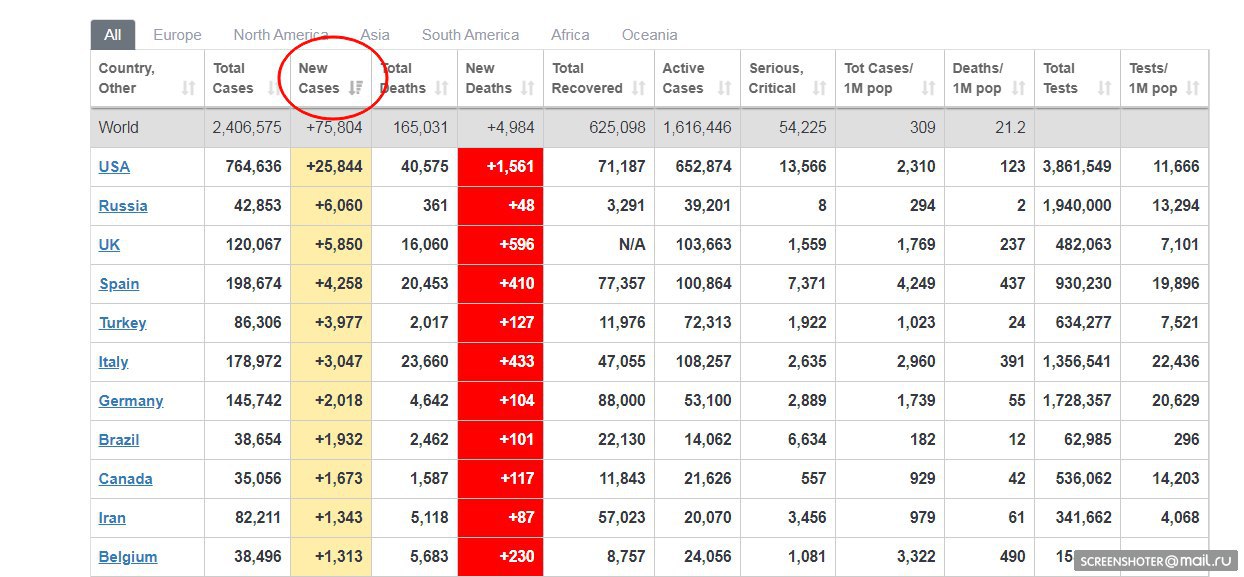Select World active cases 1,616,446

[x=697, y=128]
